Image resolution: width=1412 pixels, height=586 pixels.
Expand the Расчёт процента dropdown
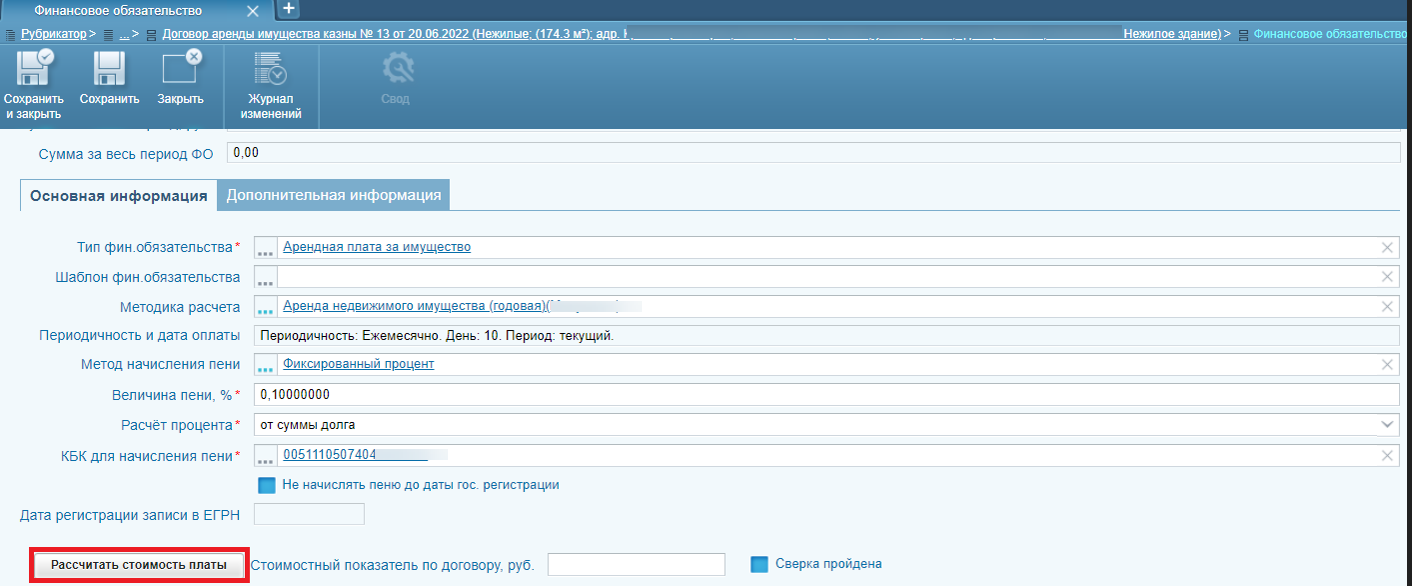(1387, 425)
